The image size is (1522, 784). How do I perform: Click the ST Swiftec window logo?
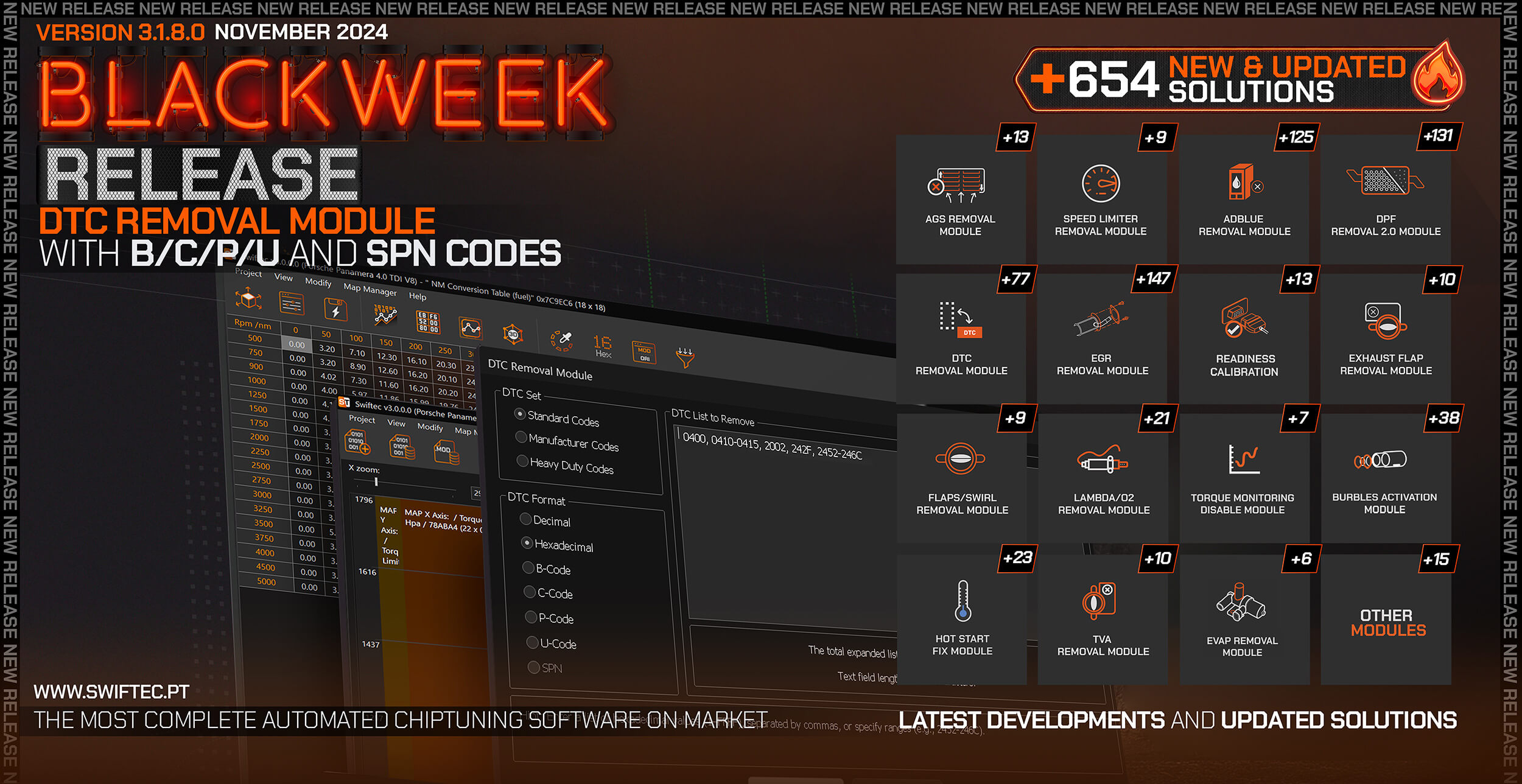(345, 402)
